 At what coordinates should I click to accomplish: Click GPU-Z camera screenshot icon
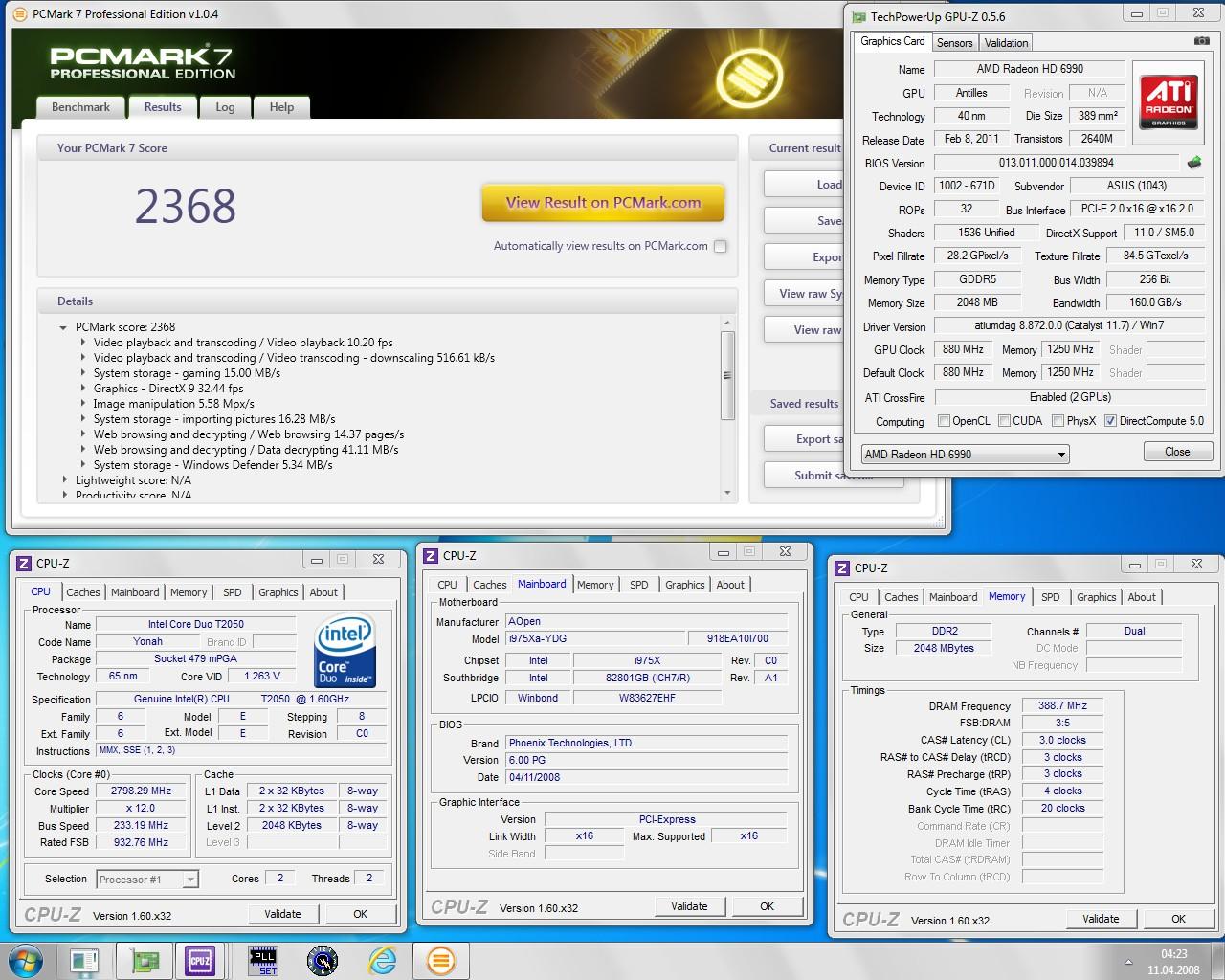click(1202, 41)
